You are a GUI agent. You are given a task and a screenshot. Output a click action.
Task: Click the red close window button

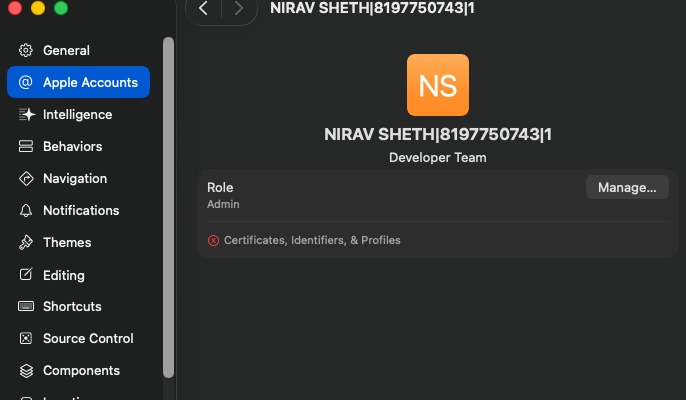click(15, 7)
